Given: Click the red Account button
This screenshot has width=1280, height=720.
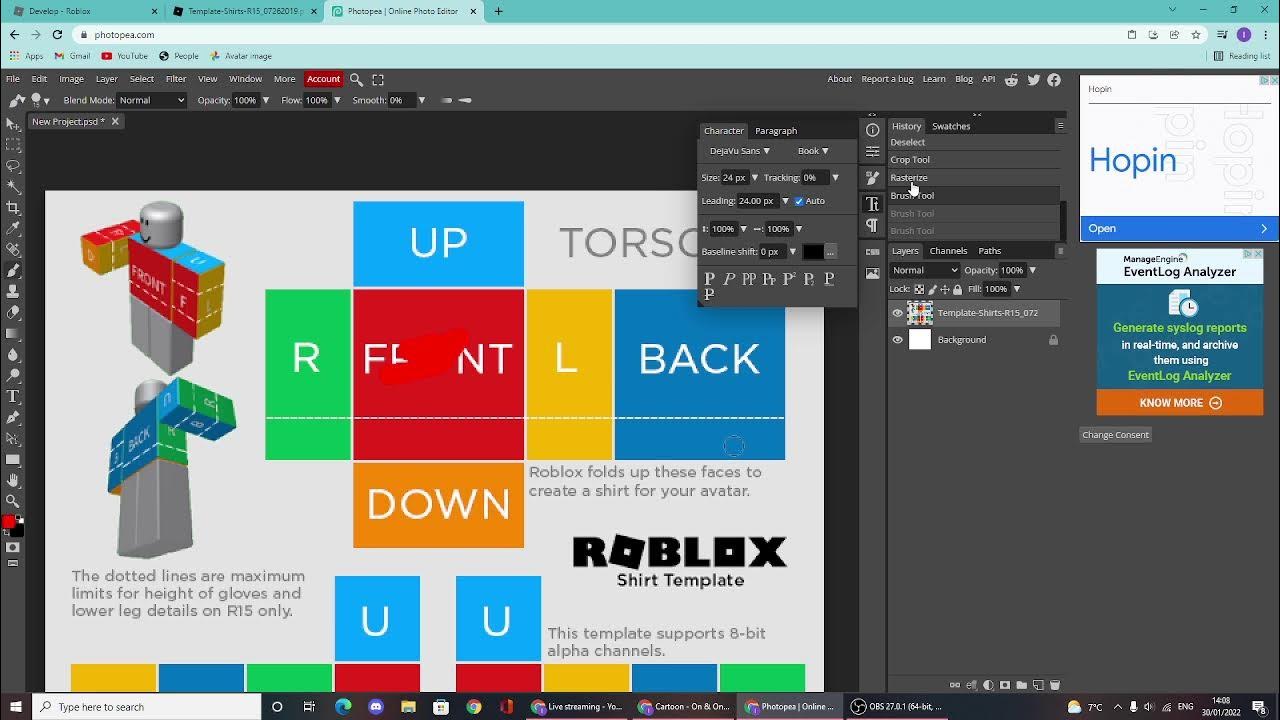Looking at the screenshot, I should click(323, 79).
